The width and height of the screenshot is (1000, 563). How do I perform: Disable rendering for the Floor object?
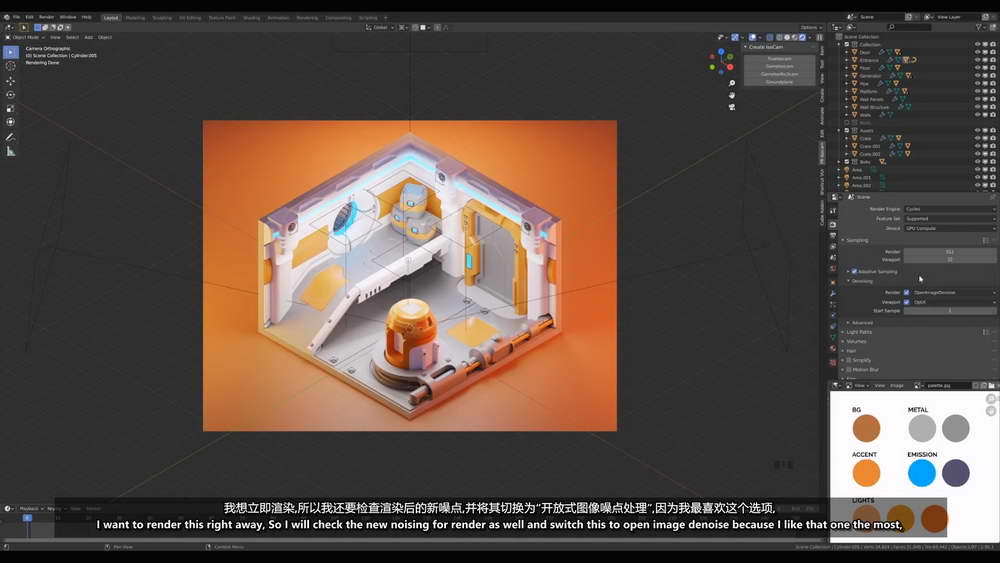point(993,68)
